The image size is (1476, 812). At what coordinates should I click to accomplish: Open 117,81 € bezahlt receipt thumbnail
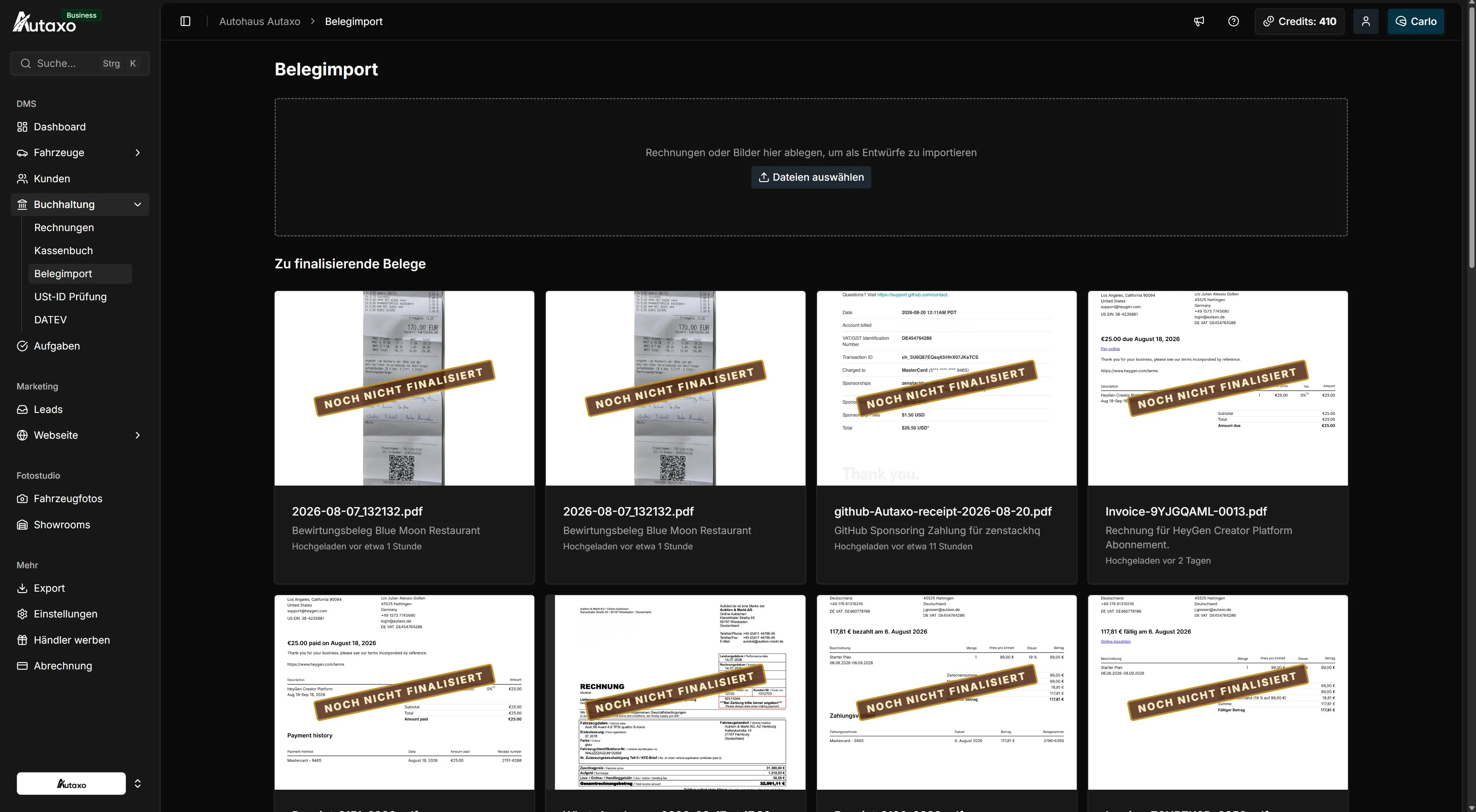(x=947, y=692)
